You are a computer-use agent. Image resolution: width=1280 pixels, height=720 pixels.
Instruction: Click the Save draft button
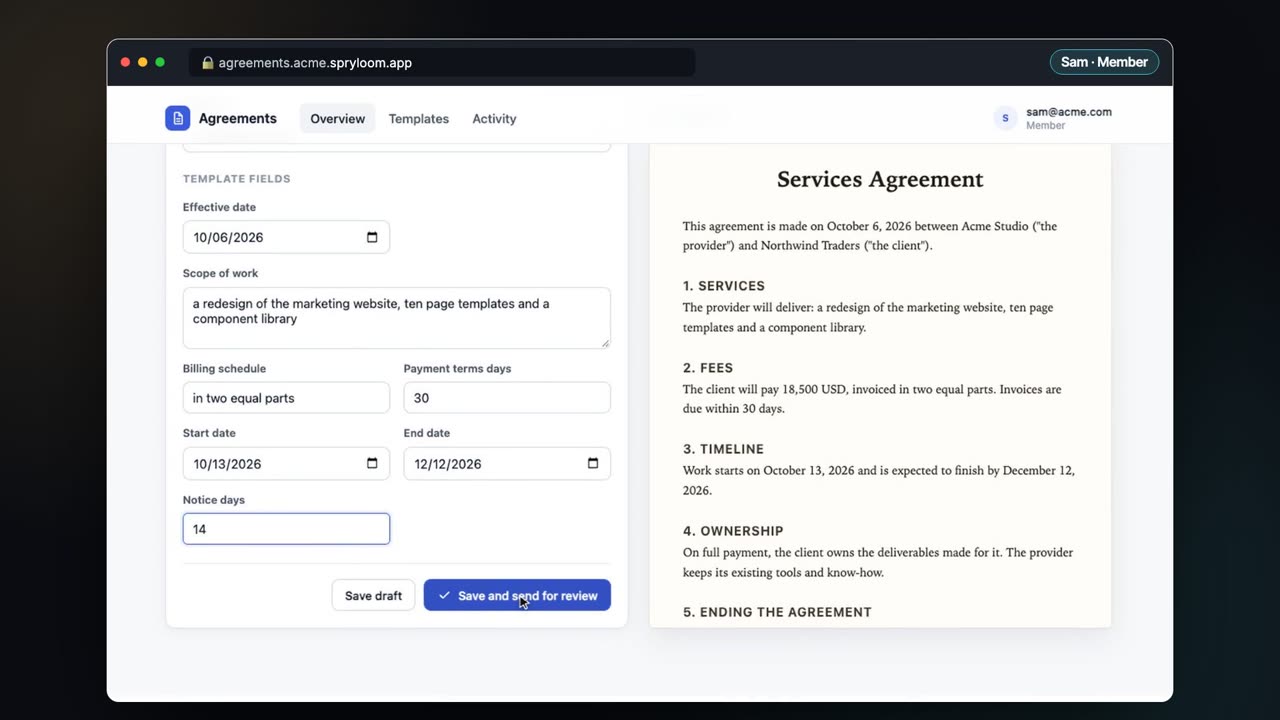373,595
